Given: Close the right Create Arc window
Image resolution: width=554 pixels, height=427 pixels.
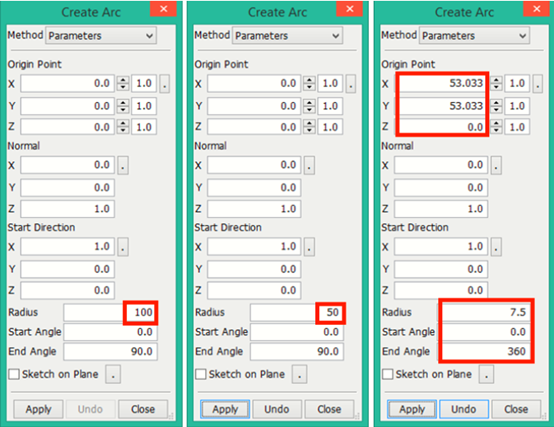Looking at the screenshot, I should [536, 9].
